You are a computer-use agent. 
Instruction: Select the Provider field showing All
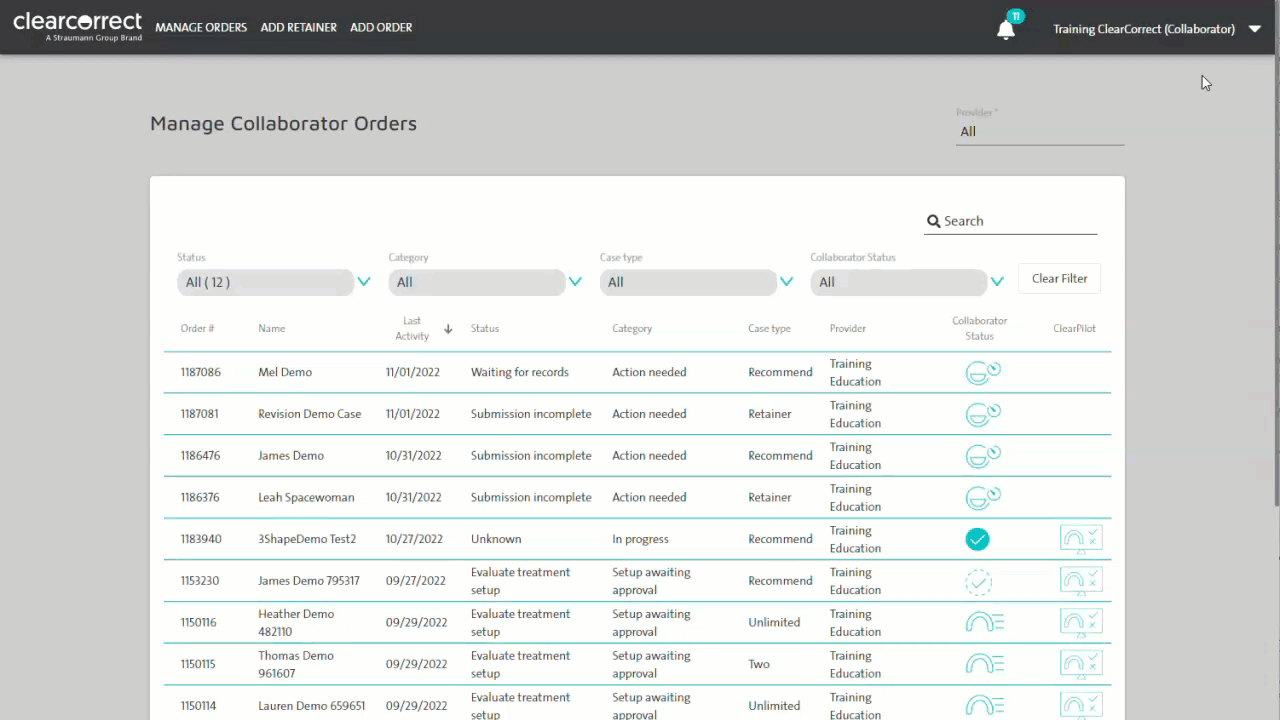(1040, 131)
